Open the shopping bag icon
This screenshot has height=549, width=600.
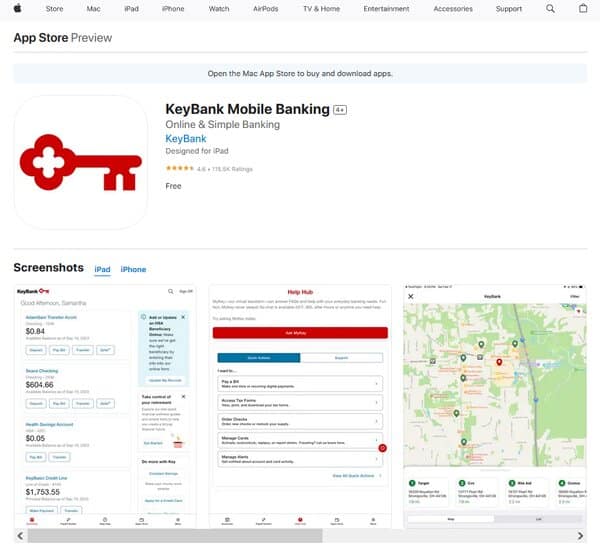(583, 8)
